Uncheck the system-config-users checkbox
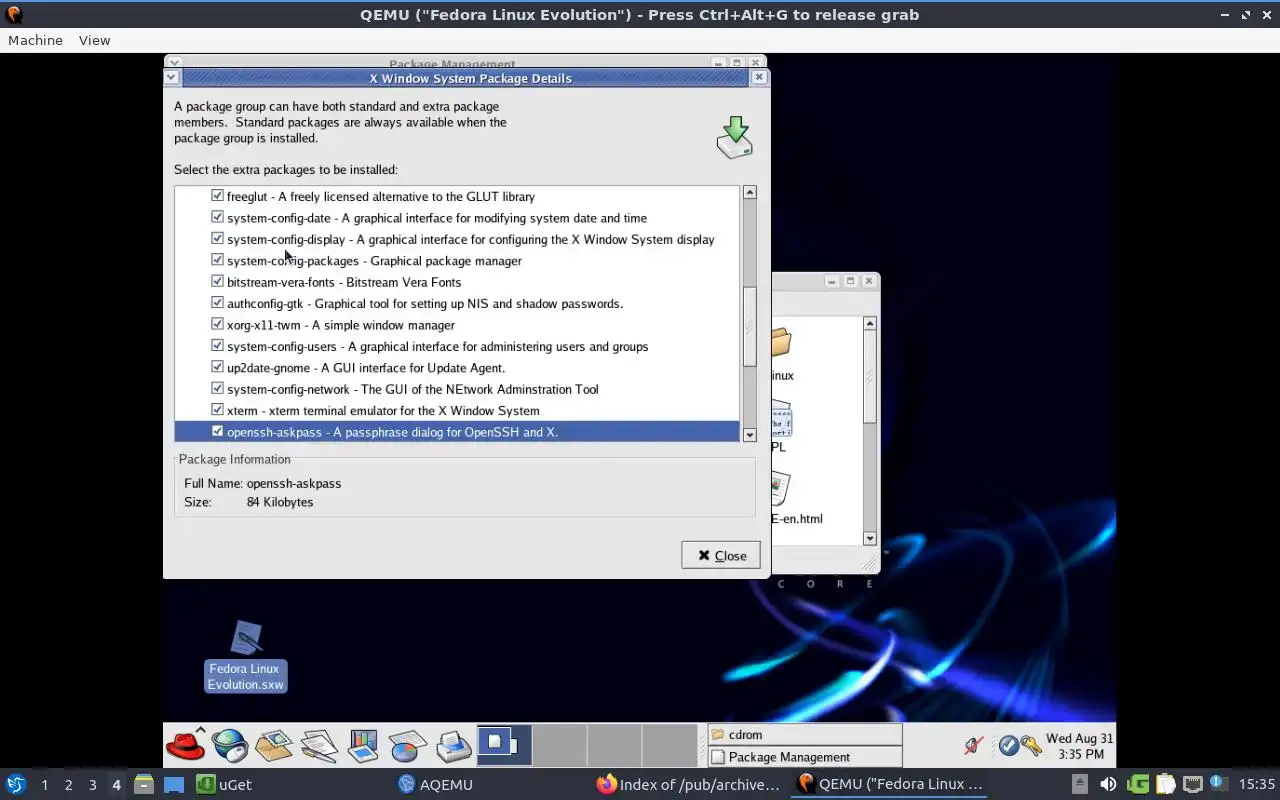Image resolution: width=1280 pixels, height=800 pixels. [217, 346]
